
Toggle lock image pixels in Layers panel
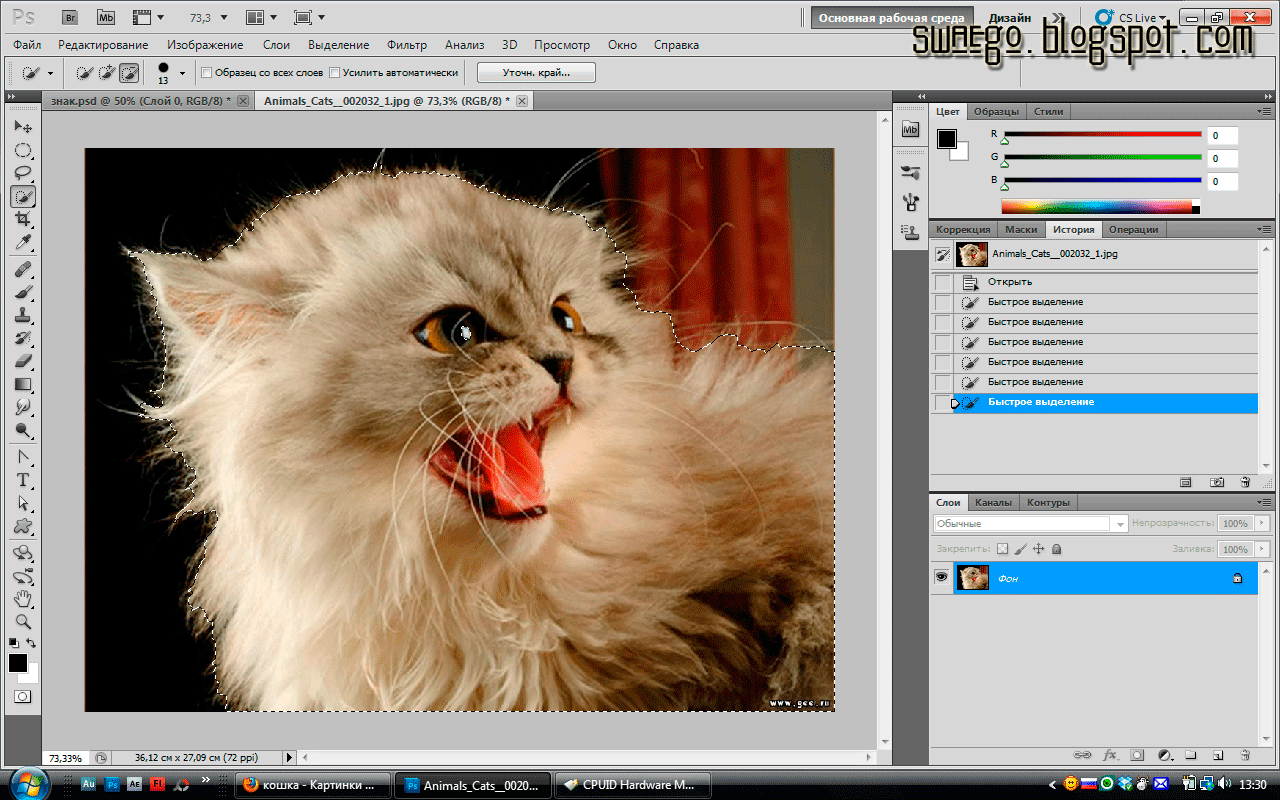click(x=1021, y=549)
